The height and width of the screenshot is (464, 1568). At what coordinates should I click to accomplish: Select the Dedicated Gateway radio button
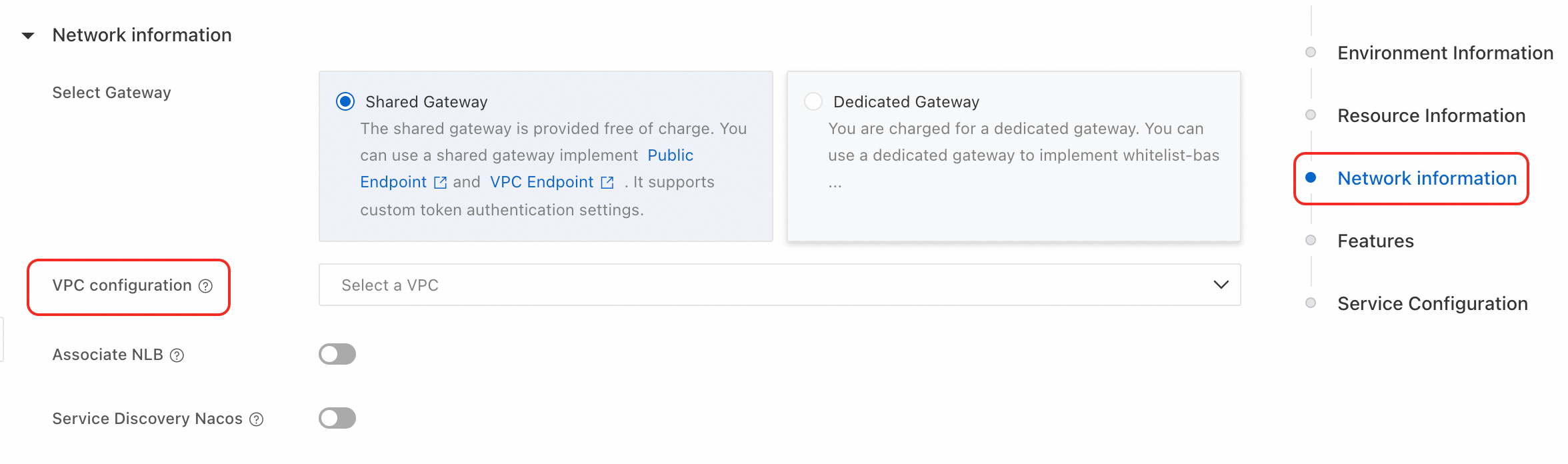tap(813, 101)
